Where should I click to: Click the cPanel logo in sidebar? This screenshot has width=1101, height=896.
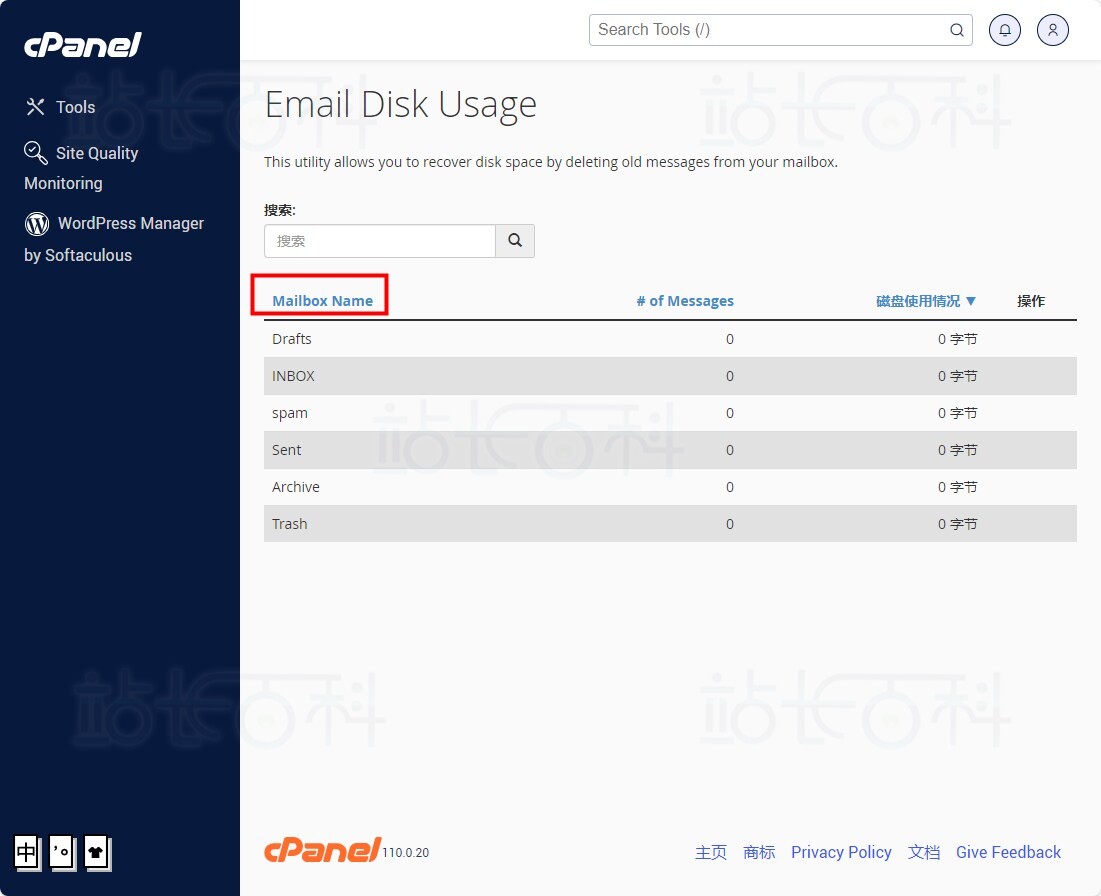click(x=83, y=45)
